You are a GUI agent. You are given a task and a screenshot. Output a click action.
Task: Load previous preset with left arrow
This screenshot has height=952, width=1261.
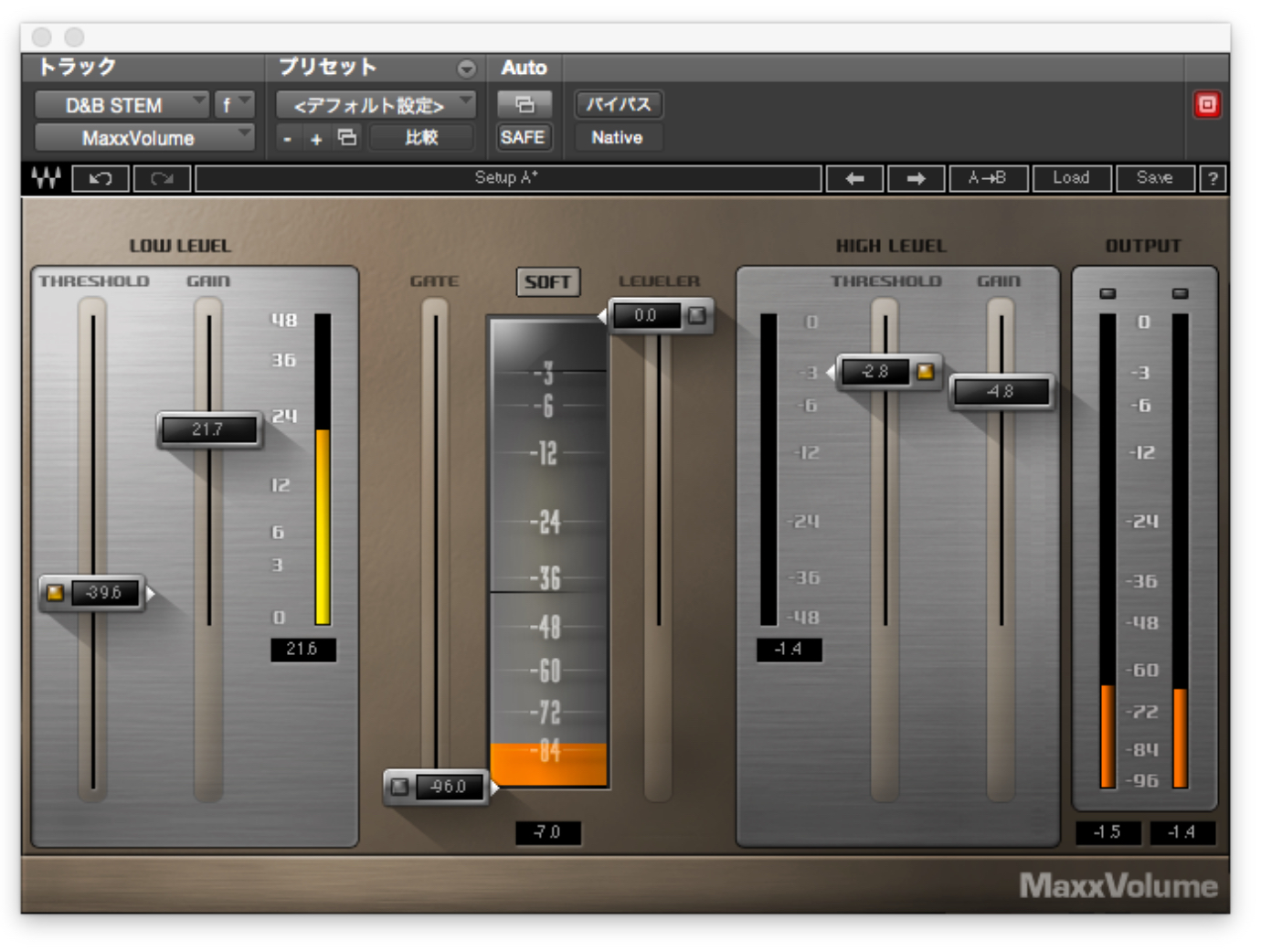854,178
